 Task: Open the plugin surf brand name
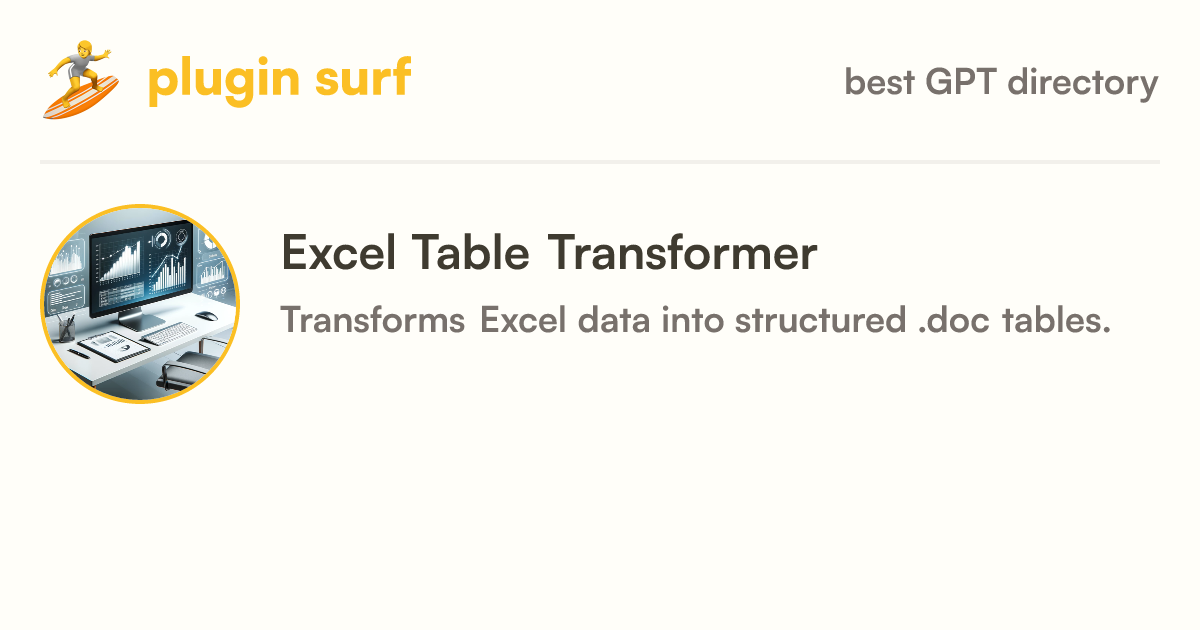[x=279, y=80]
